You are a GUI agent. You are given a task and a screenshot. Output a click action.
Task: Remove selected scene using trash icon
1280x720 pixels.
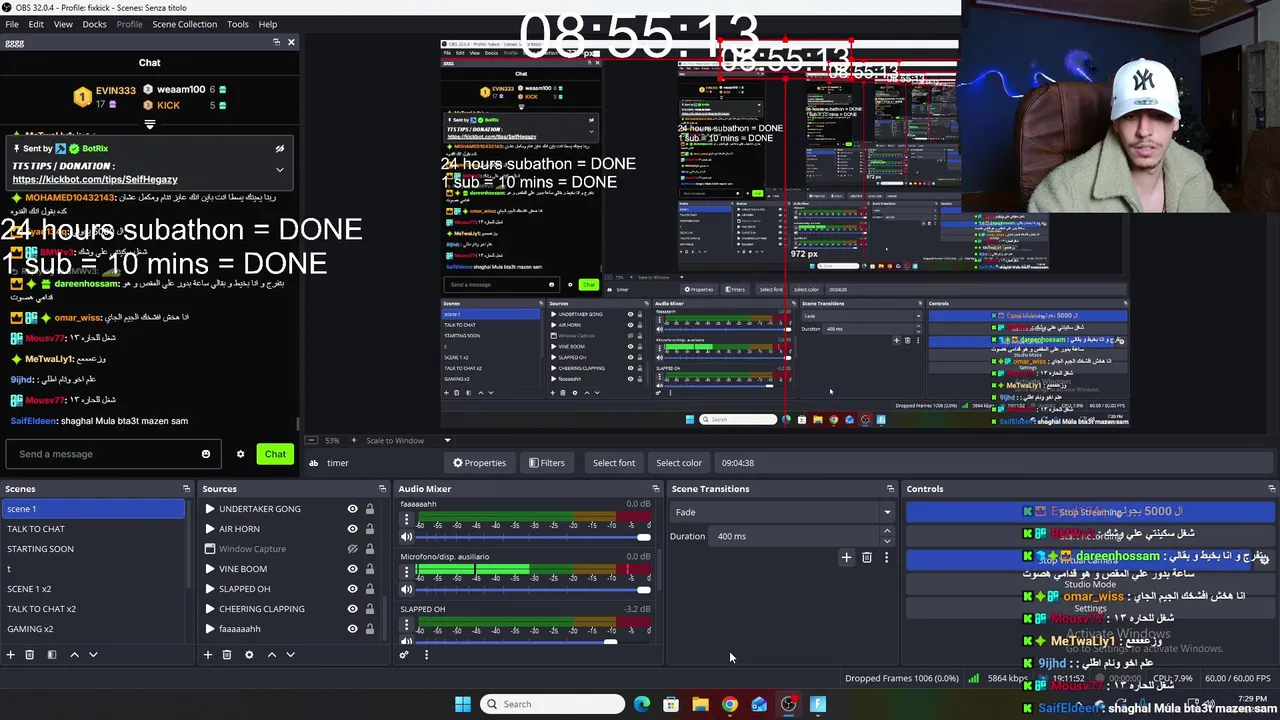tap(30, 655)
